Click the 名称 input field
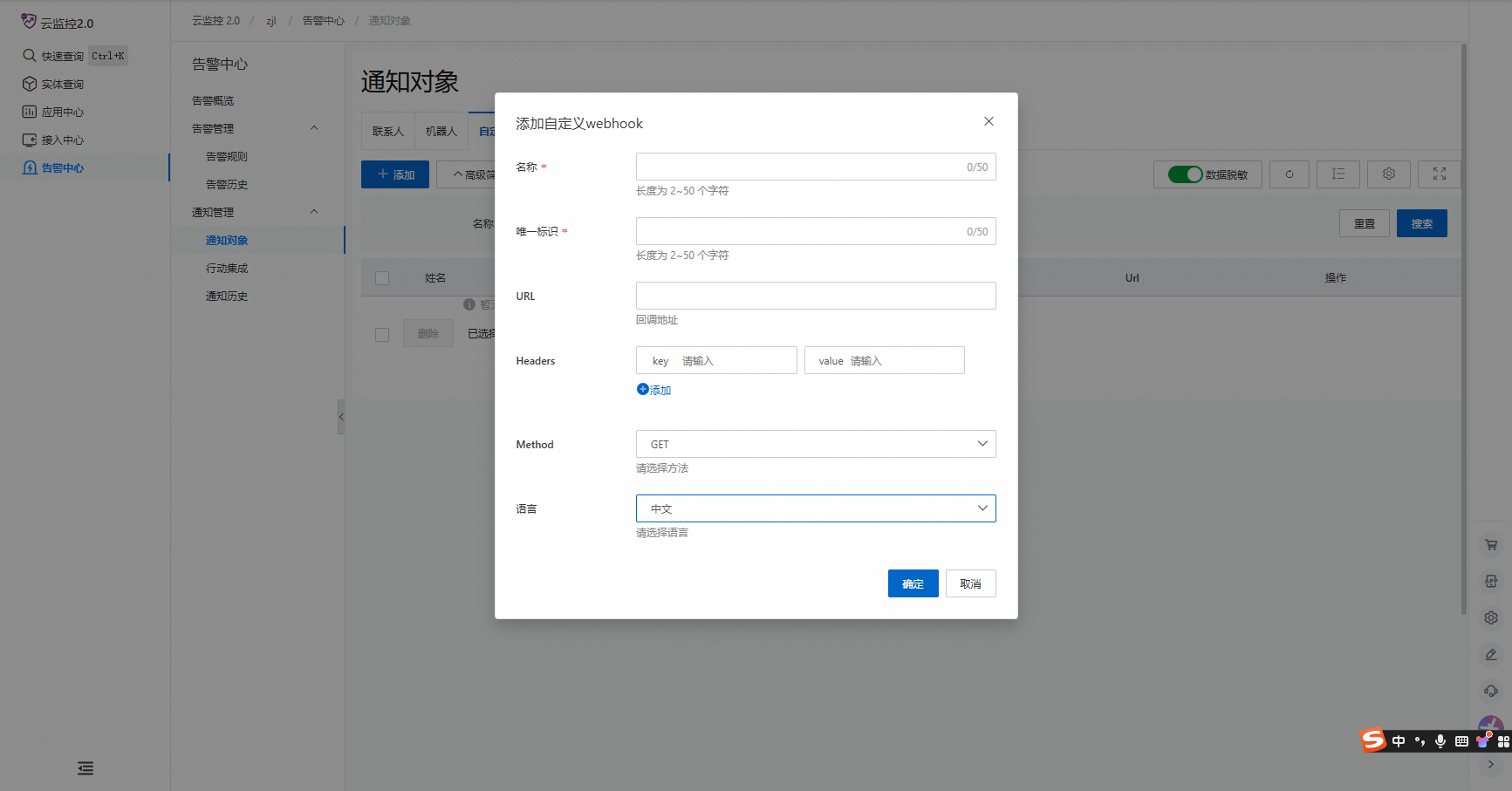Viewport: 1512px width, 791px height. click(816, 167)
